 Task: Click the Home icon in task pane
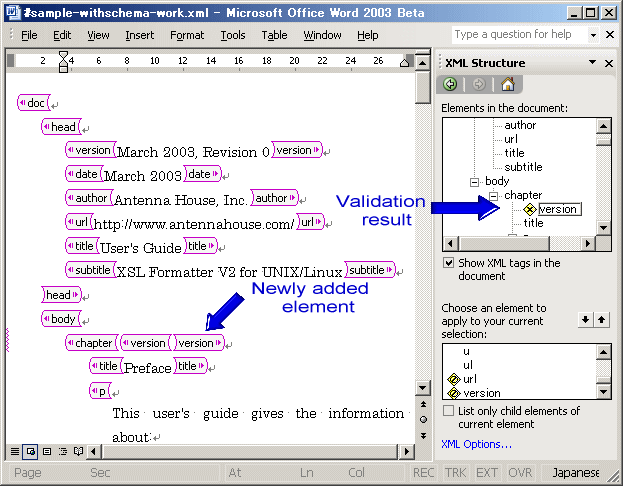tap(508, 84)
